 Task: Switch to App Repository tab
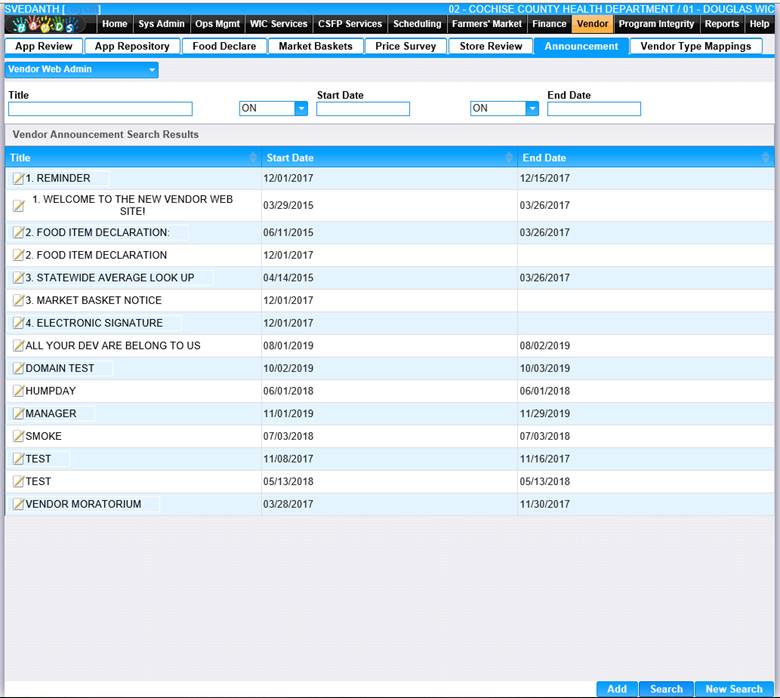[x=132, y=46]
